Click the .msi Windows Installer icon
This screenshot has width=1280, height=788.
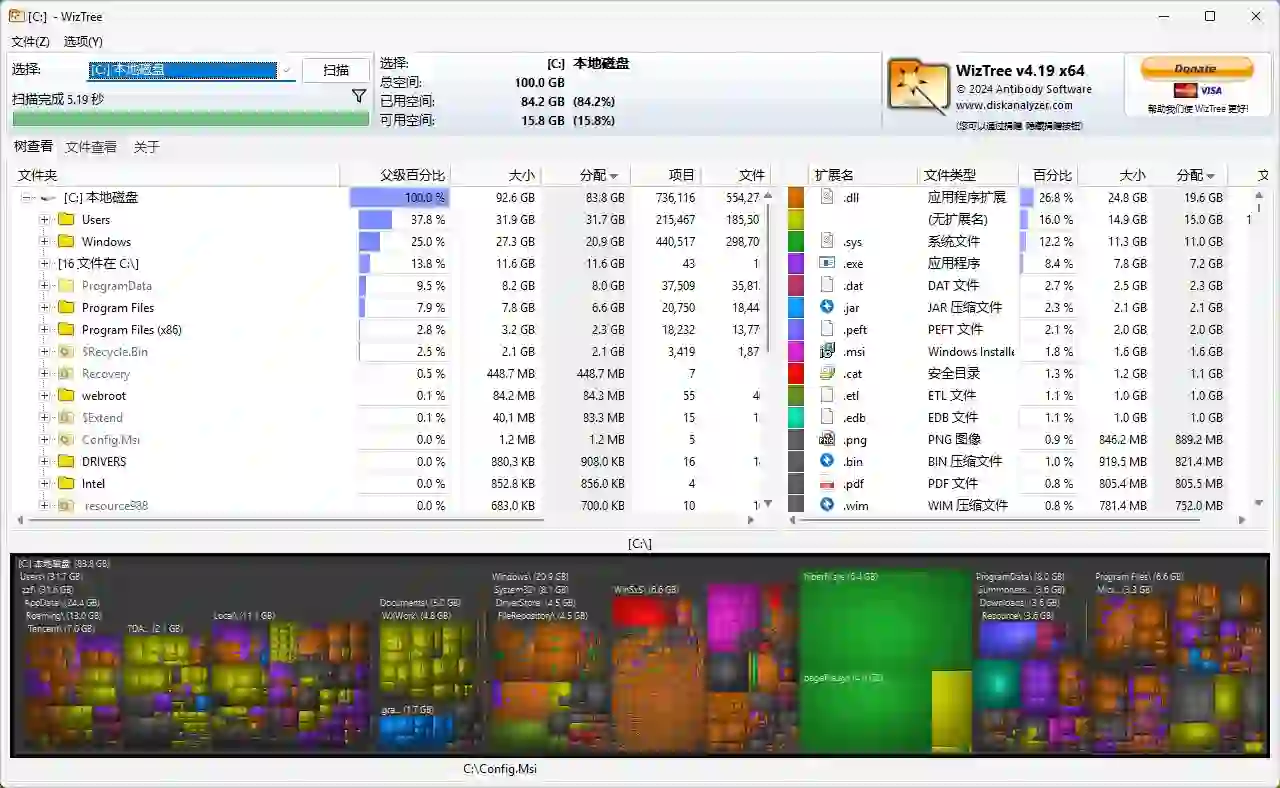[828, 351]
